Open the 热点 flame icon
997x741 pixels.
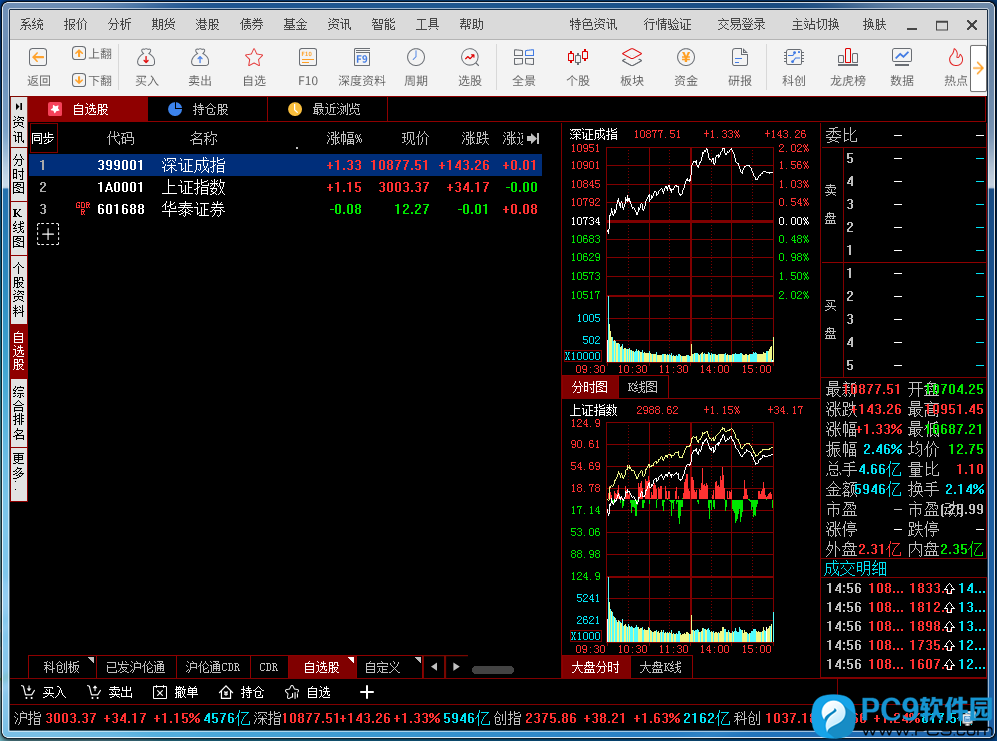click(x=955, y=58)
